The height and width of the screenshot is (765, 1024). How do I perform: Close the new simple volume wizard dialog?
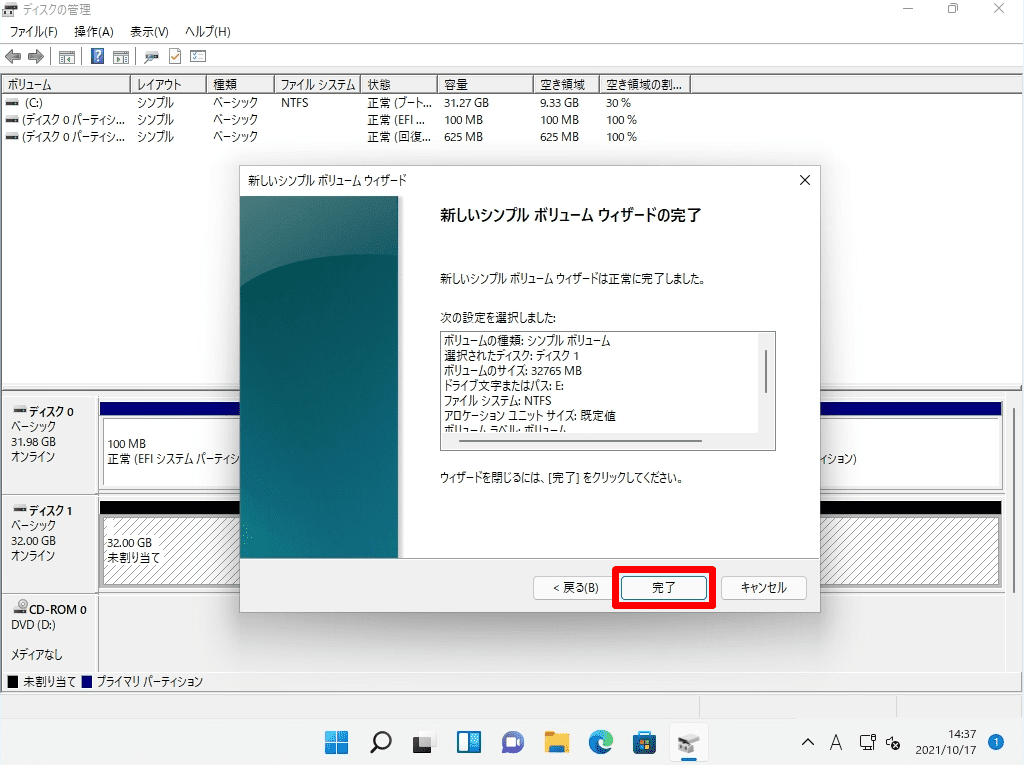[805, 180]
